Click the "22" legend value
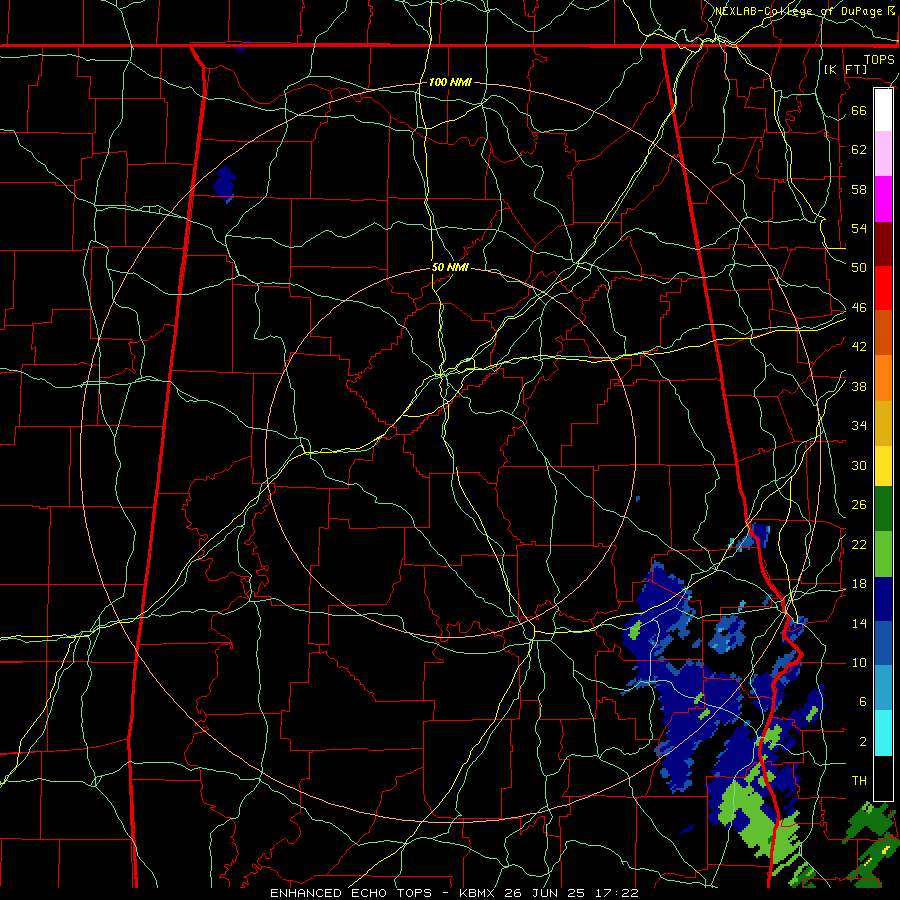This screenshot has height=900, width=900. tap(859, 544)
